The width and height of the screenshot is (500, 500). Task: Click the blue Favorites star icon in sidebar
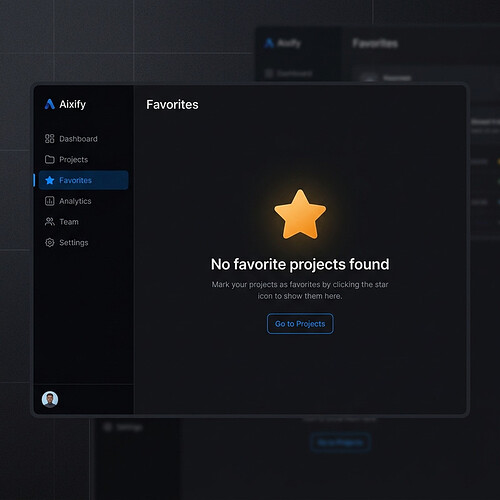(x=50, y=180)
